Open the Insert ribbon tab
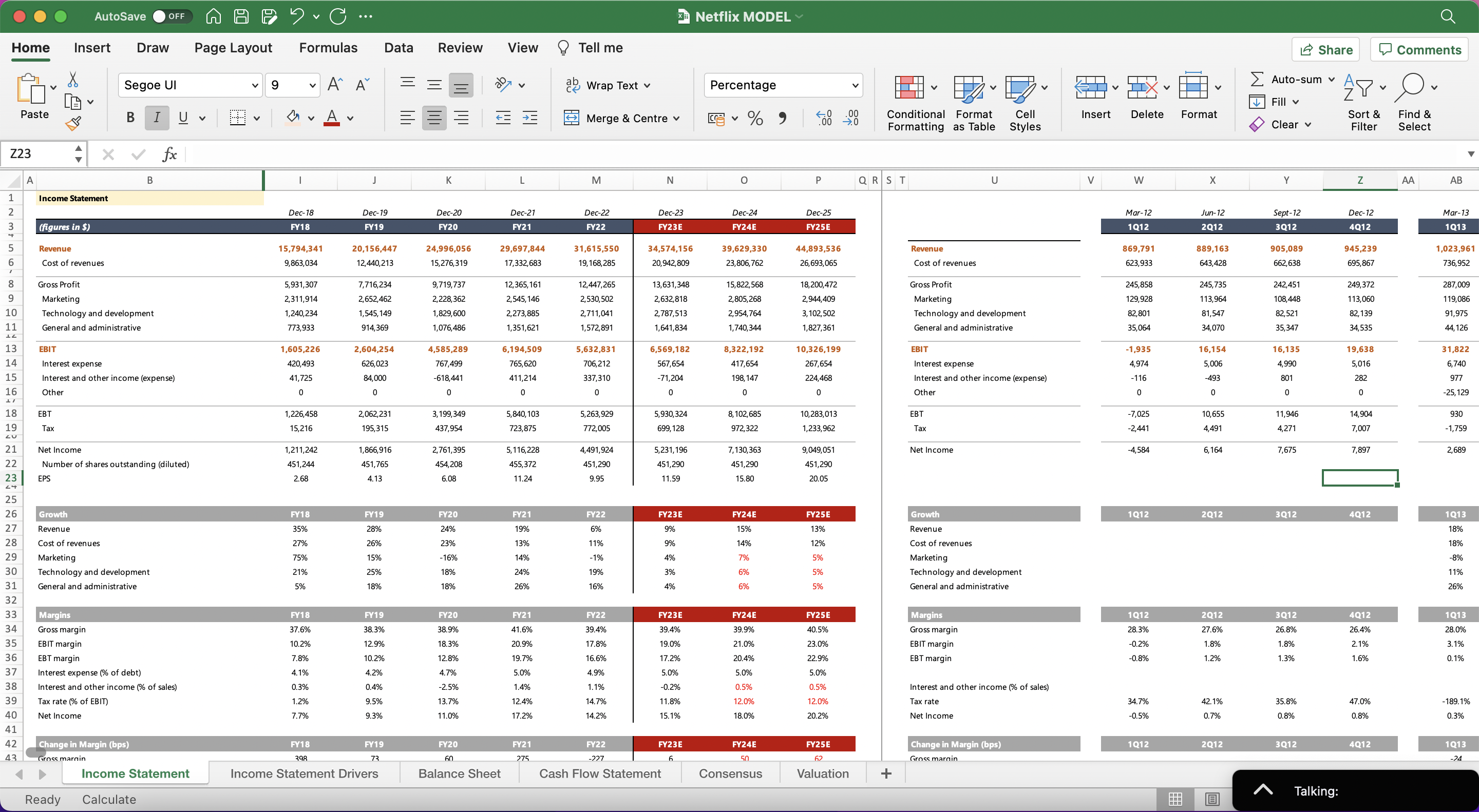This screenshot has width=1479, height=812. point(92,48)
